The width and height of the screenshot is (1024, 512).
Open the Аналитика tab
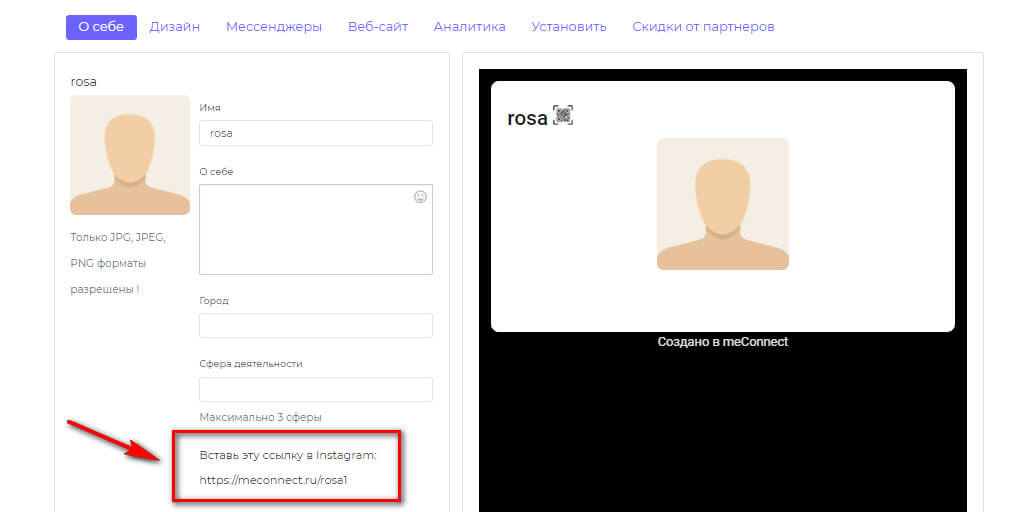[469, 27]
